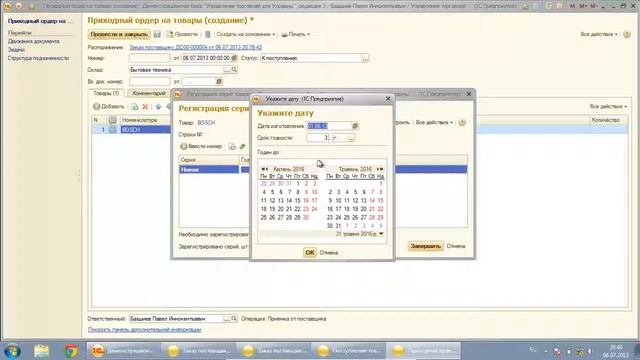The image size is (640, 360).
Task: Select April 30 in the Квітень calendar
Action: 306,218
